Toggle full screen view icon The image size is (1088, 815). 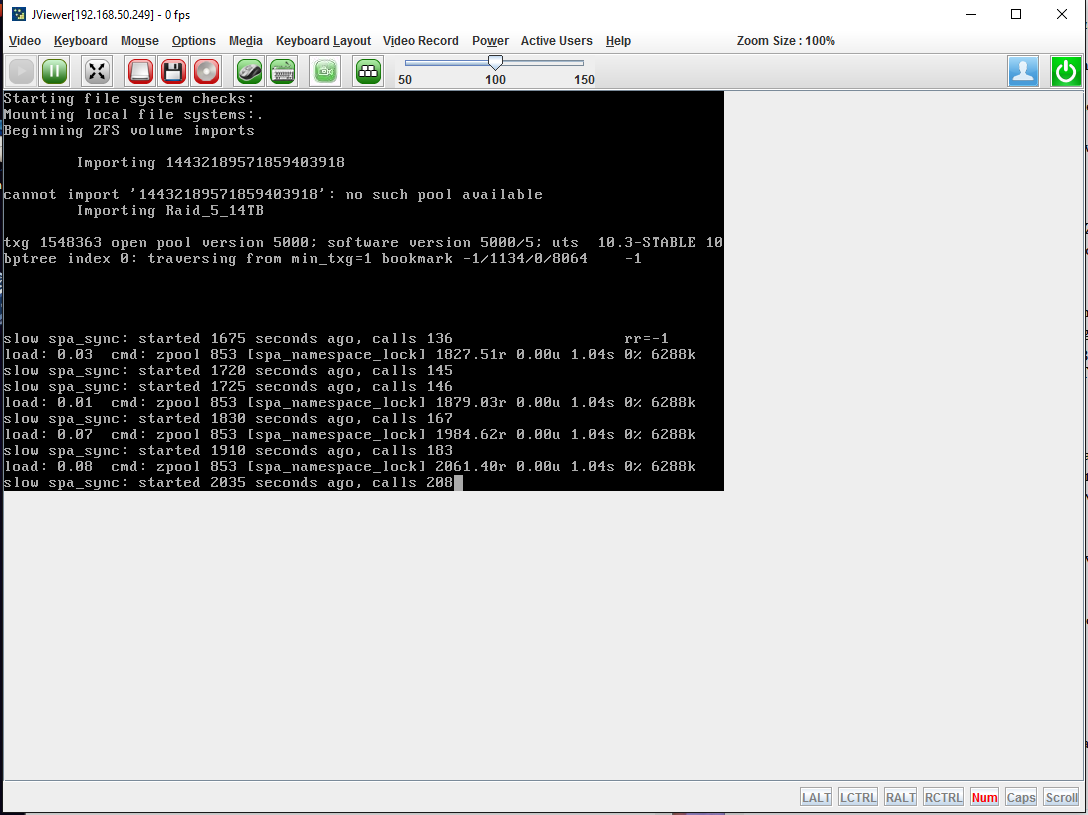(97, 71)
